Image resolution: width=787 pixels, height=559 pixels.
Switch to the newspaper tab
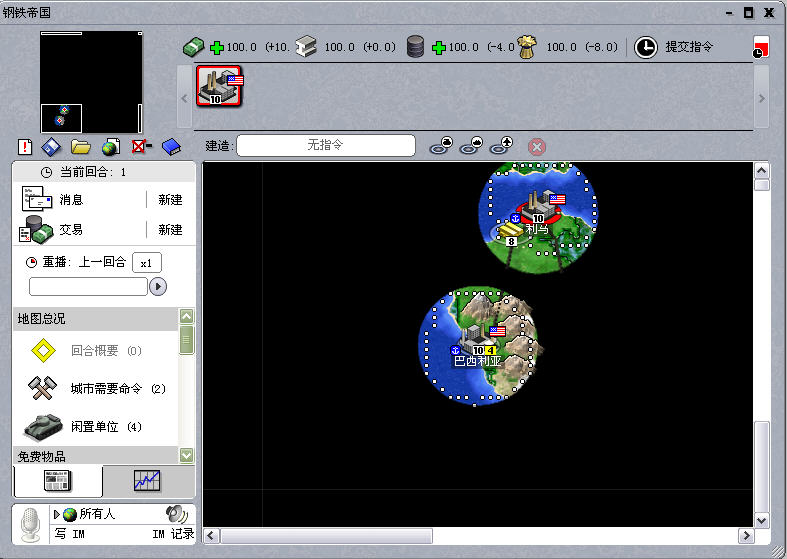coord(58,481)
